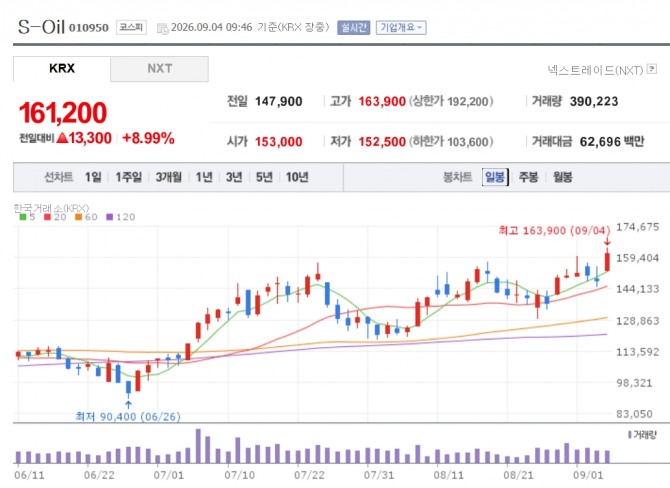This screenshot has height=488, width=670.
Task: Click the clock icon beside the timestamp
Action: [x=162, y=28]
